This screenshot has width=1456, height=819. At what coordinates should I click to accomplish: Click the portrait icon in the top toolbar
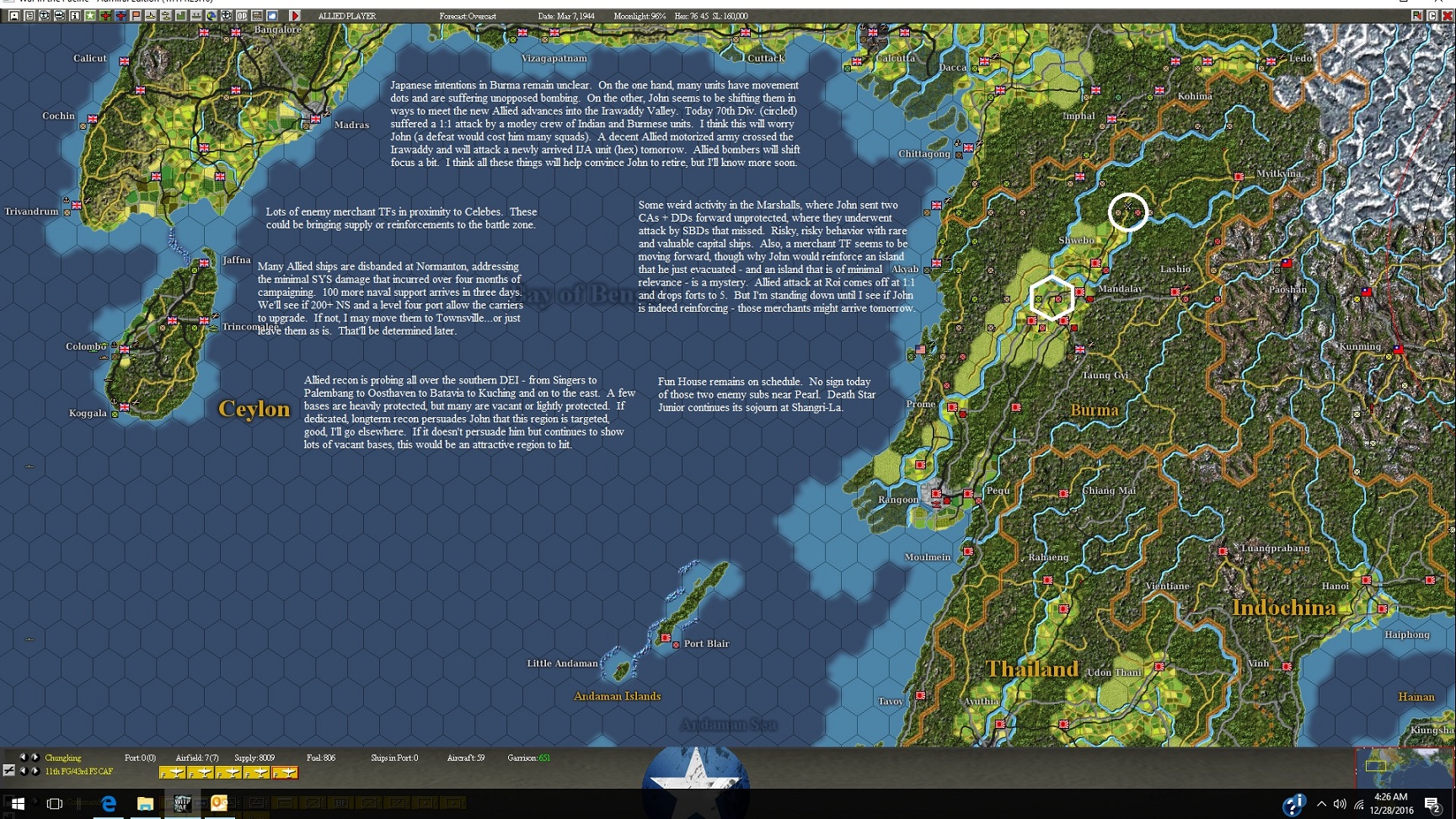pos(14,16)
